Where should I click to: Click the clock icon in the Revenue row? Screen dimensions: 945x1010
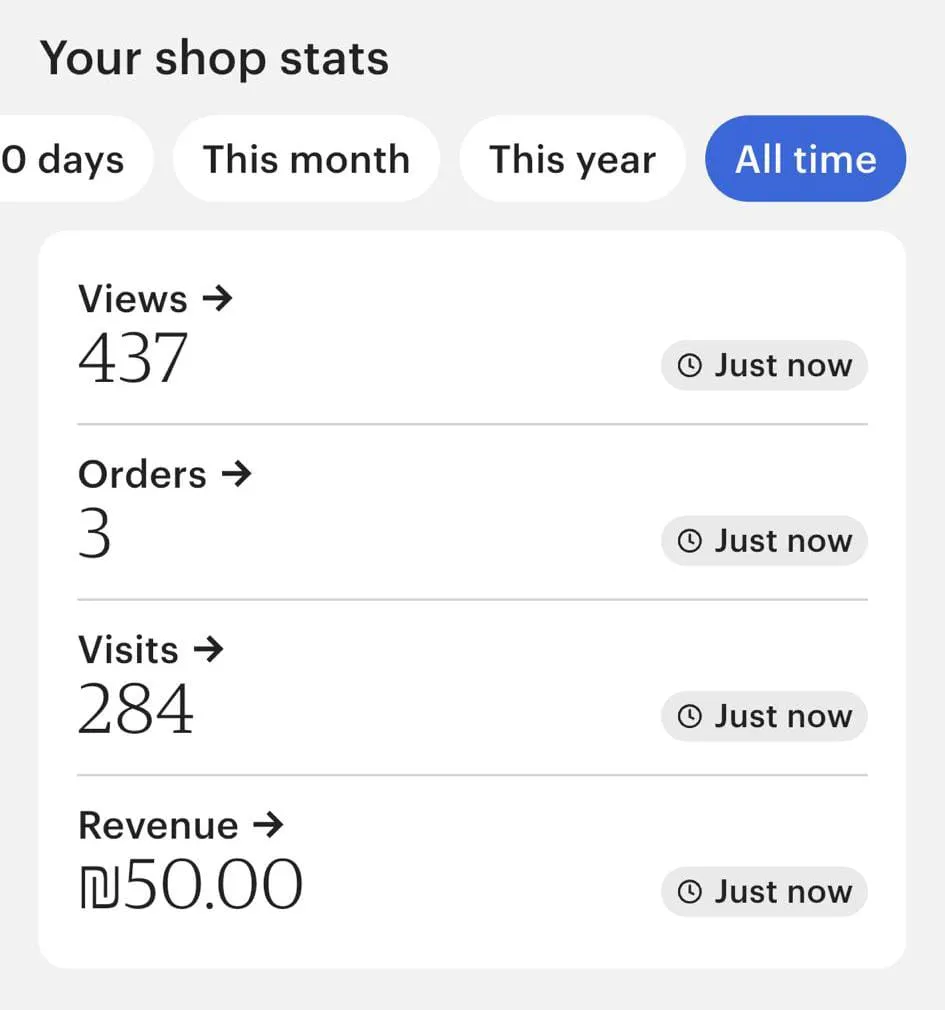pyautogui.click(x=689, y=892)
